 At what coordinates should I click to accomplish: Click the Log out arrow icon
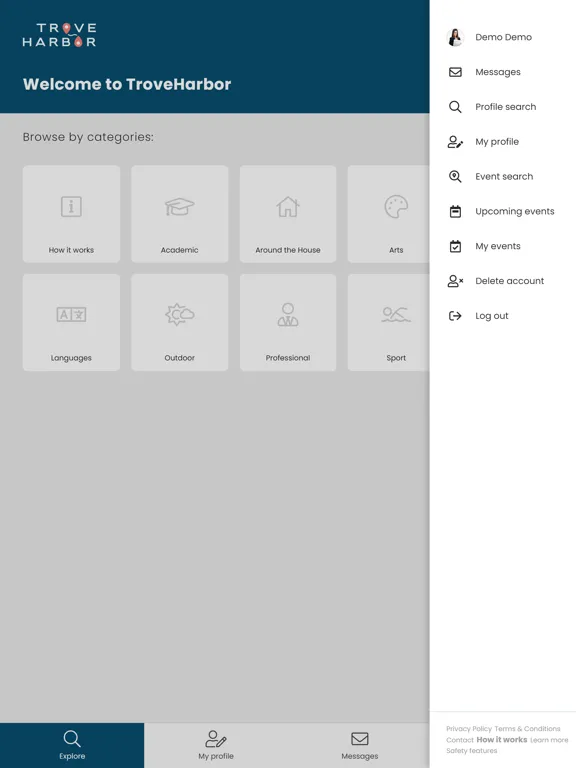pos(455,315)
